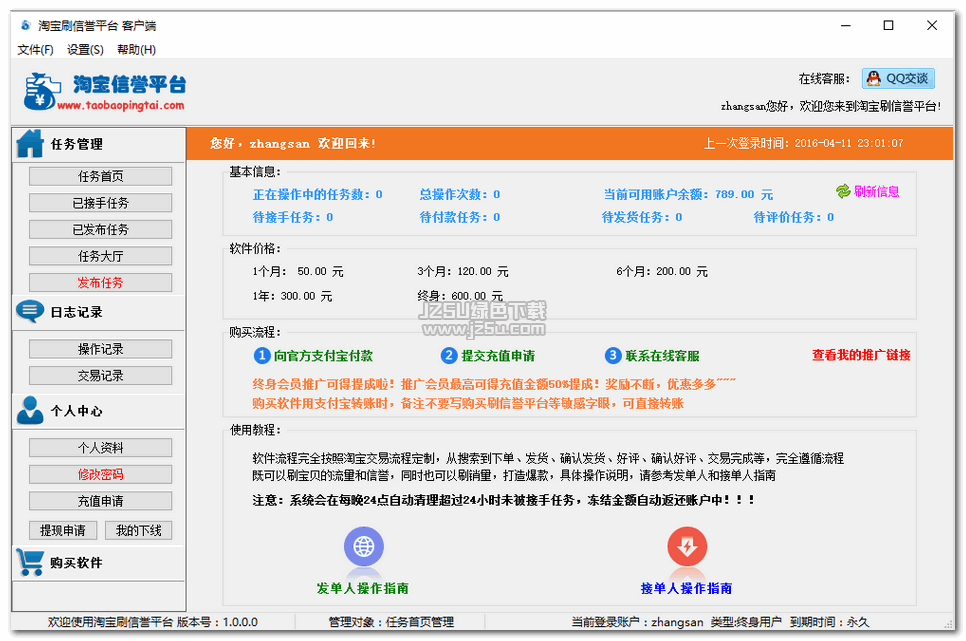
Task: Click the window resize grip in corner
Action: 948,625
